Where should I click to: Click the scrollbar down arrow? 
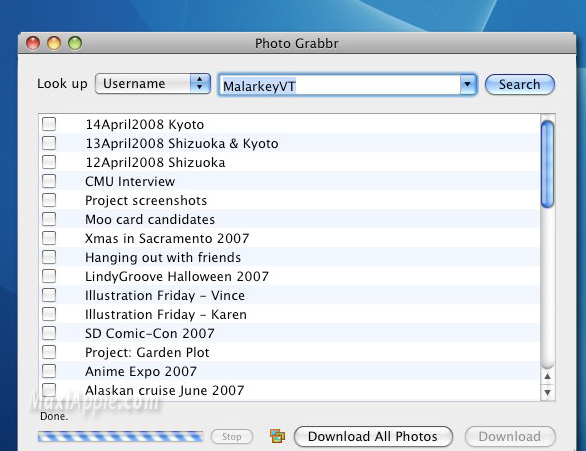(x=548, y=392)
